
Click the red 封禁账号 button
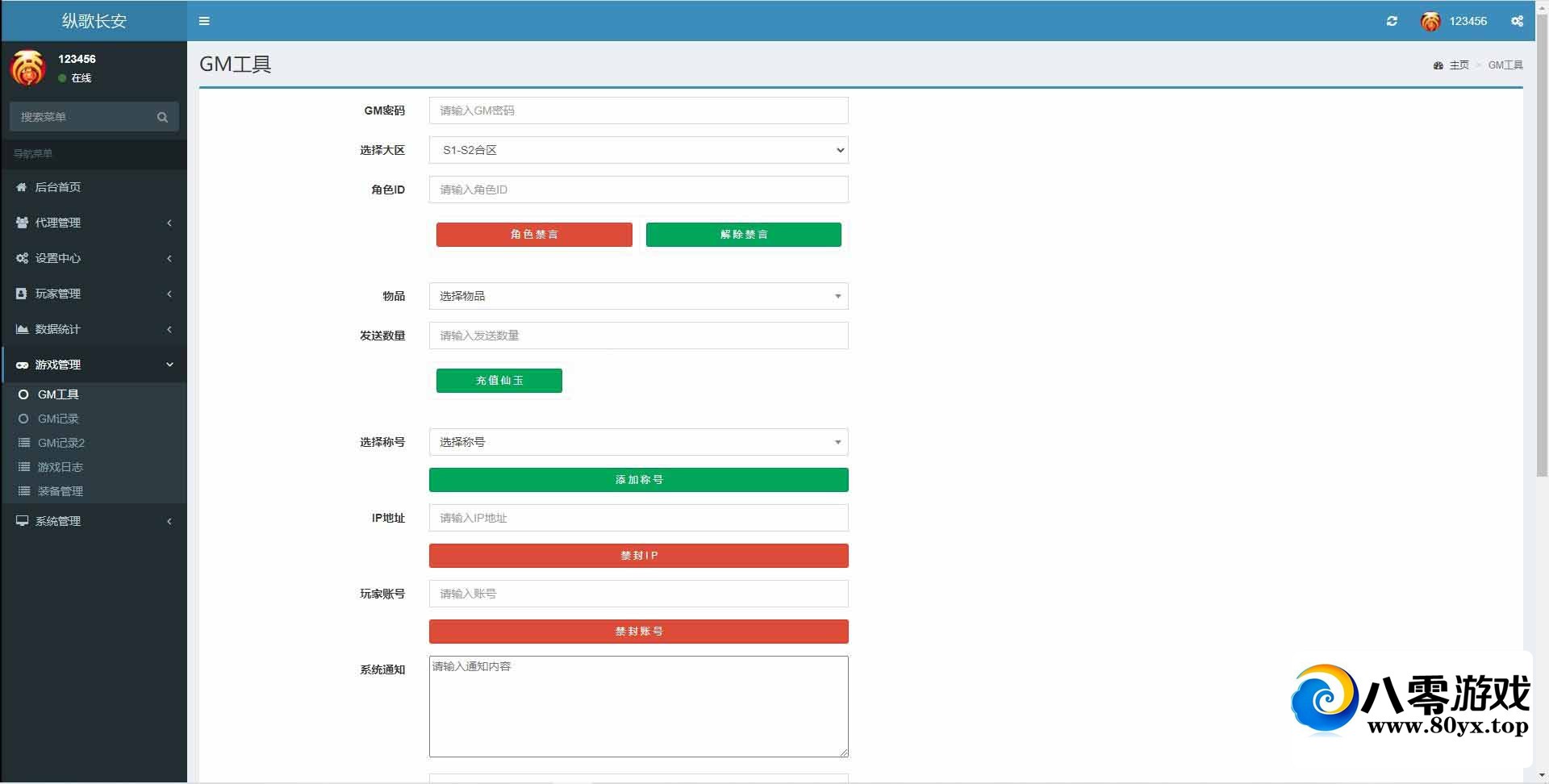coord(638,632)
